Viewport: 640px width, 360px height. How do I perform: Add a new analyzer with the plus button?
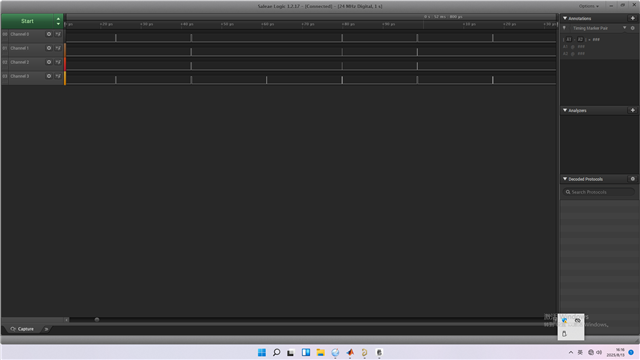point(633,110)
